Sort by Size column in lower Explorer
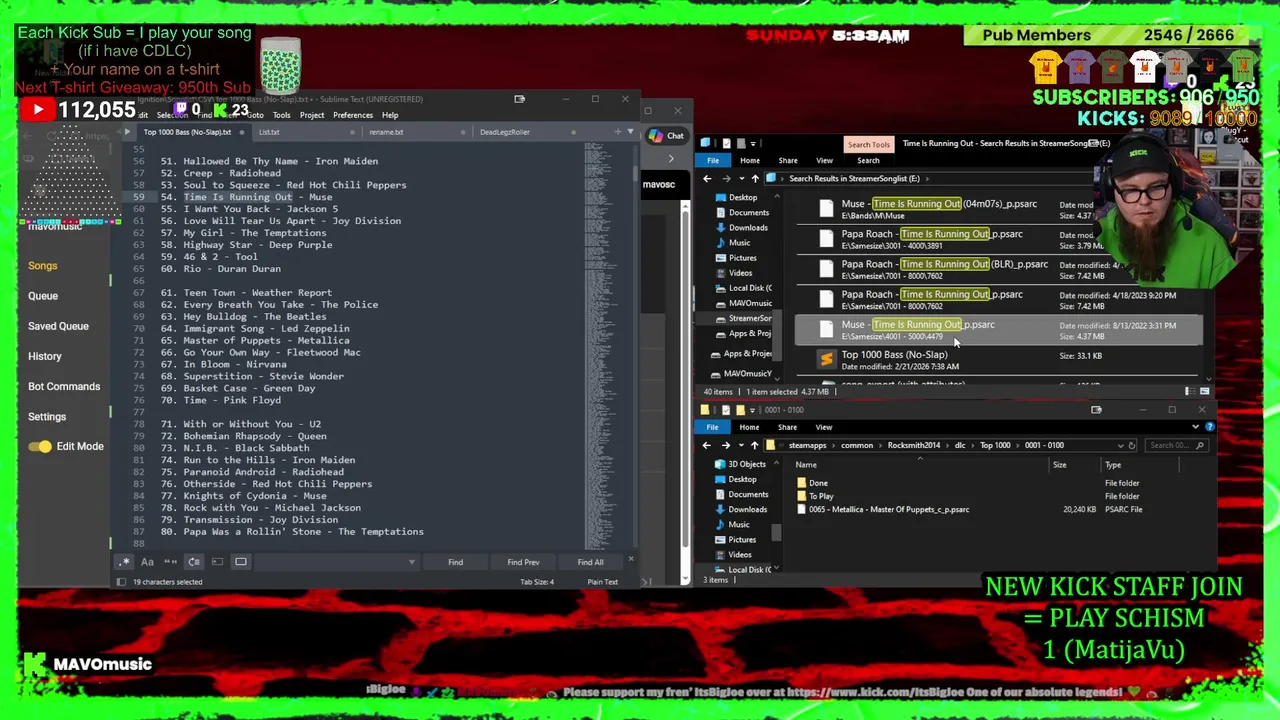Image resolution: width=1280 pixels, height=720 pixels. (1059, 465)
